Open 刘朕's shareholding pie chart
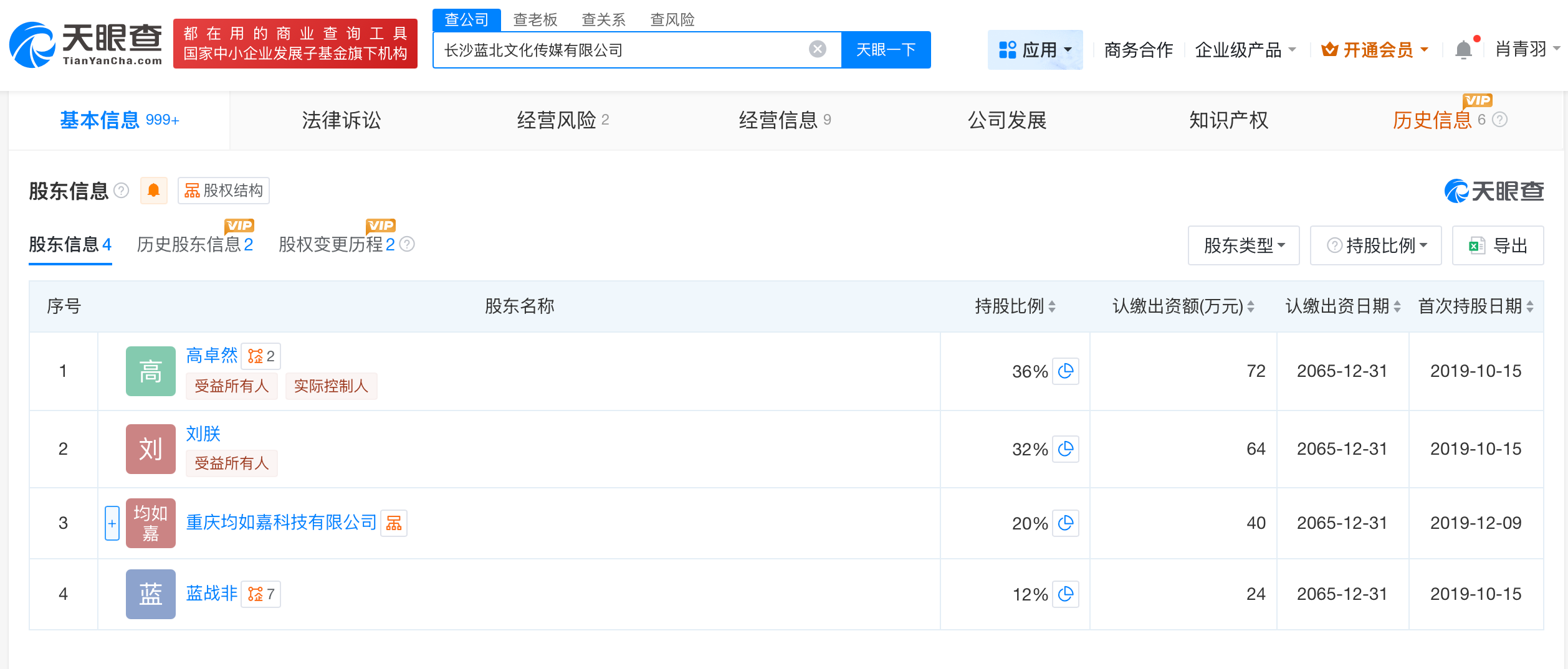 coord(1066,449)
